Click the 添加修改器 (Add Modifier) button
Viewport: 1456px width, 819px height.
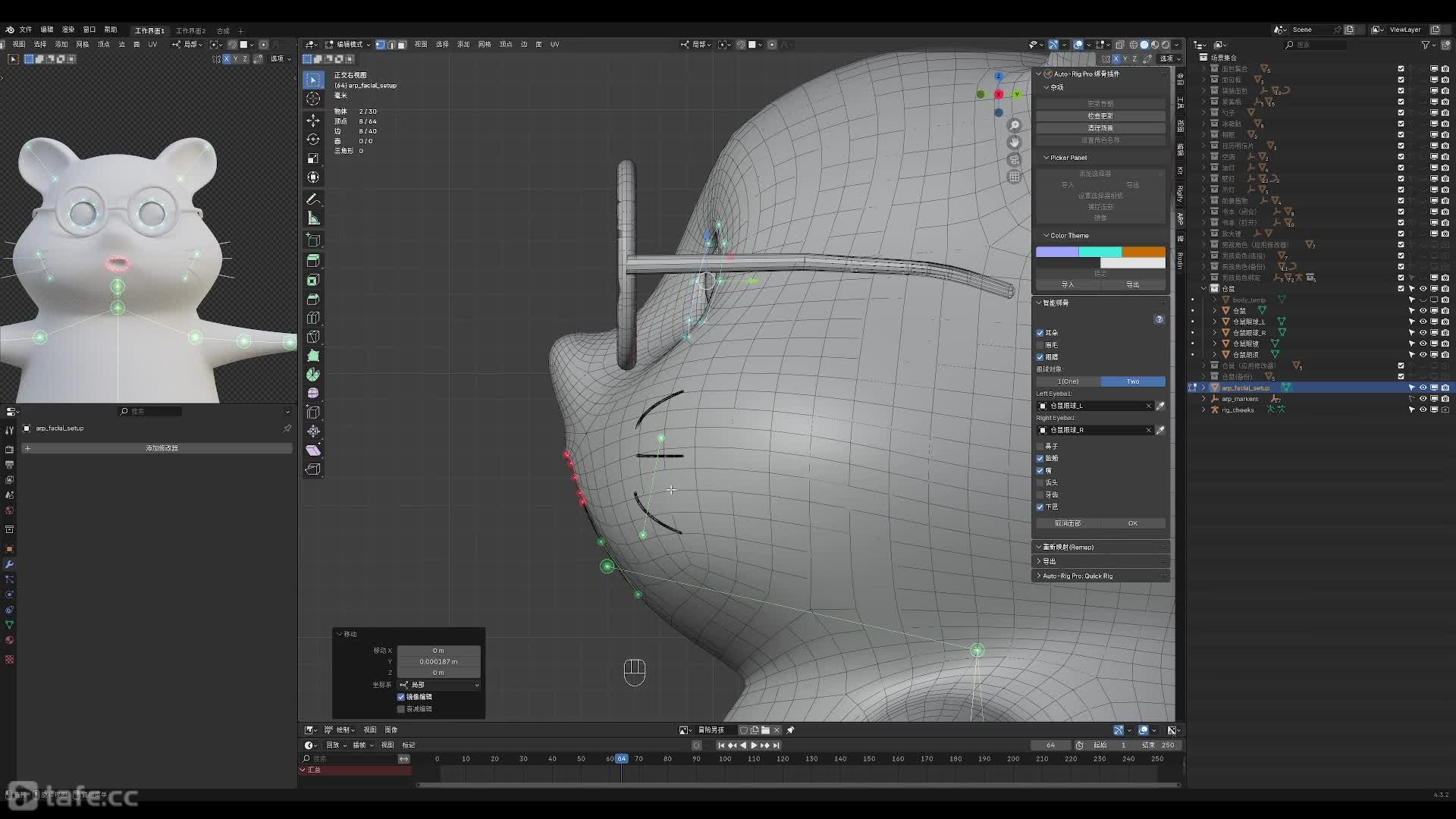coord(161,448)
